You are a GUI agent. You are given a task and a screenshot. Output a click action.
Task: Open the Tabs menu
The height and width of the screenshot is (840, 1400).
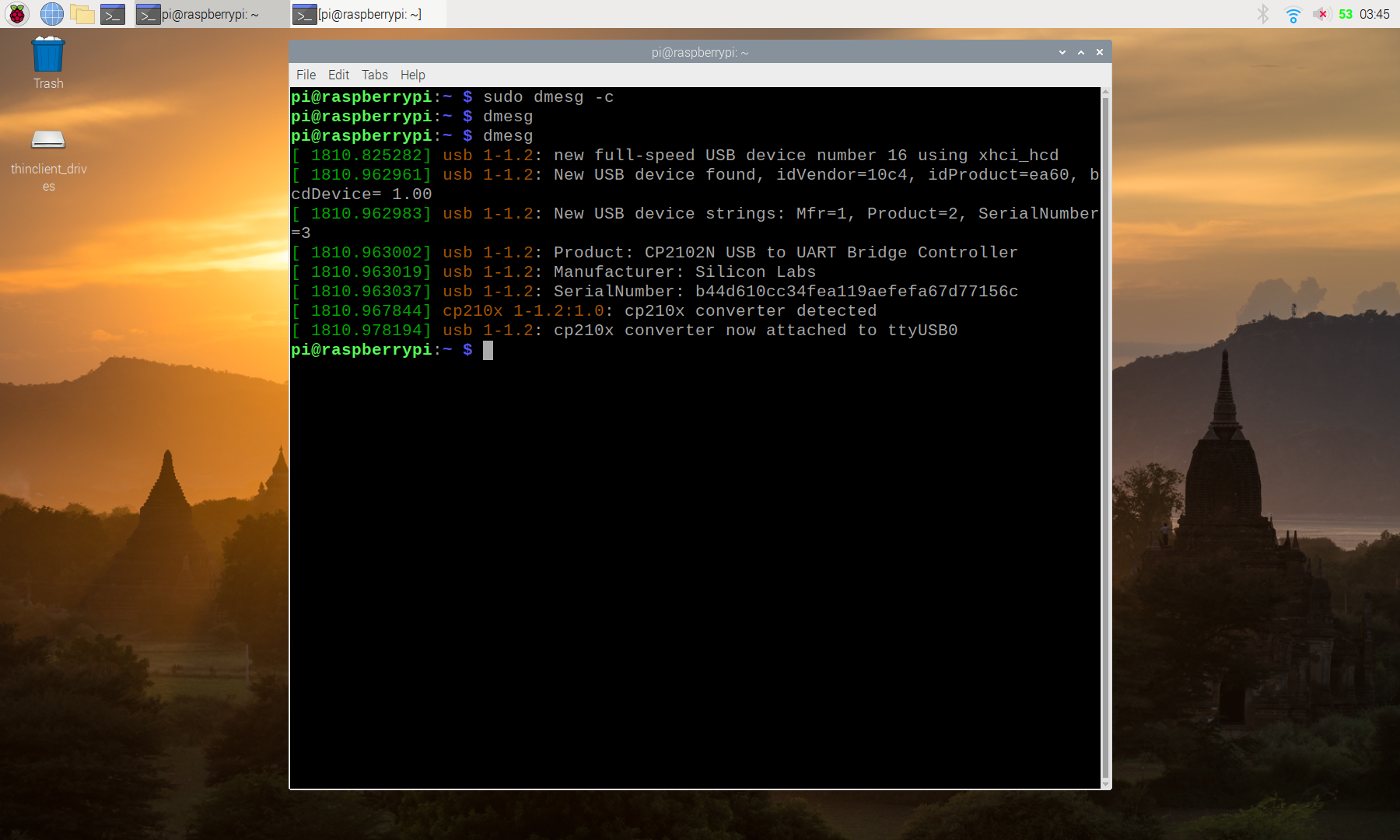374,75
